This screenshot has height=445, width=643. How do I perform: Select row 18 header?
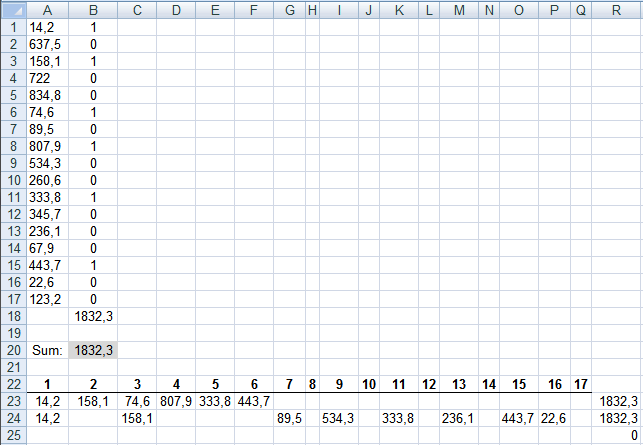click(14, 316)
